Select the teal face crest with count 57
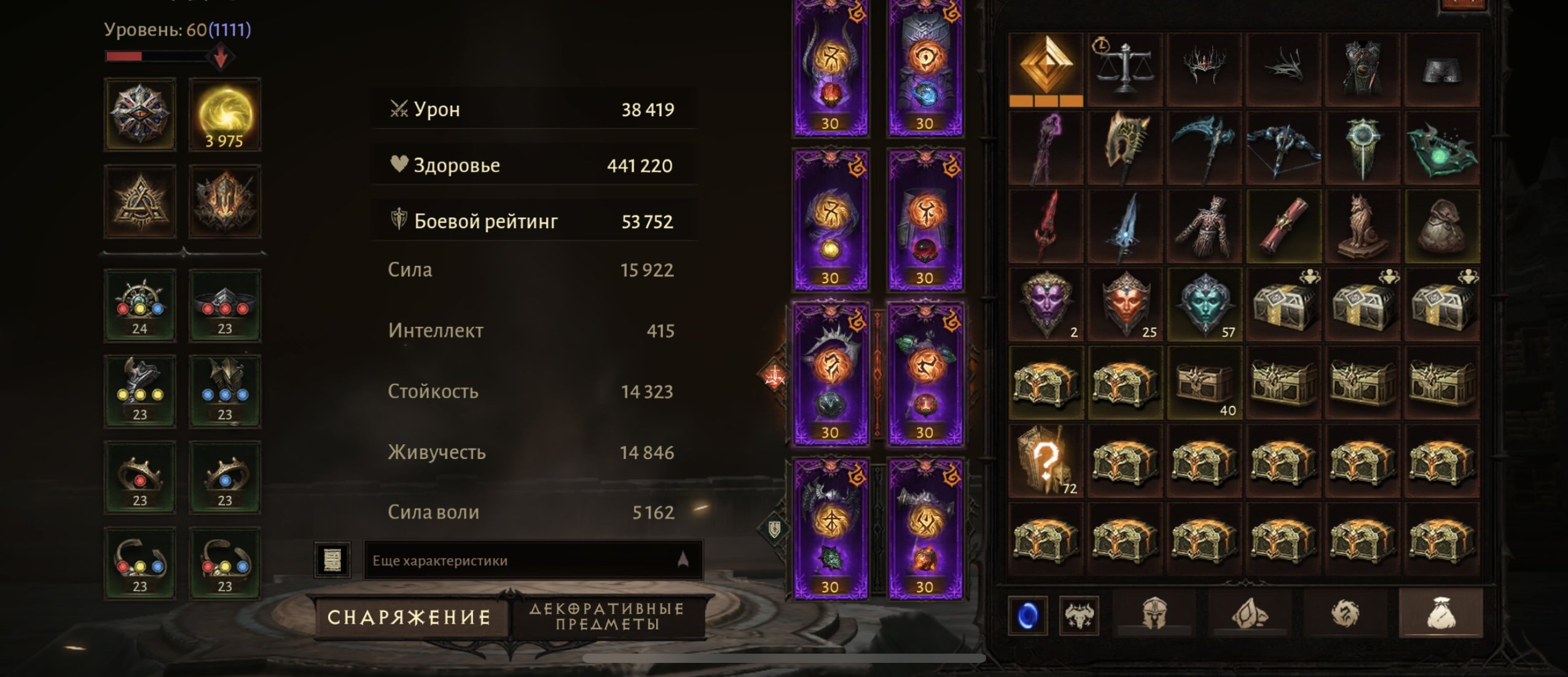 click(x=1204, y=305)
